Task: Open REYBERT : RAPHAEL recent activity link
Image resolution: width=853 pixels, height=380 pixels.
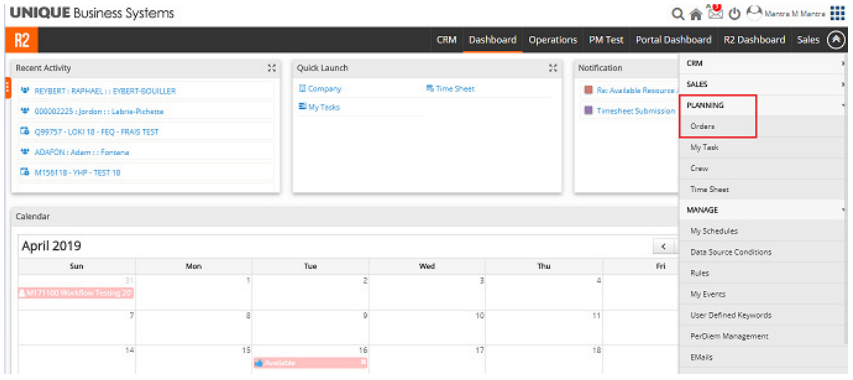Action: [105, 91]
